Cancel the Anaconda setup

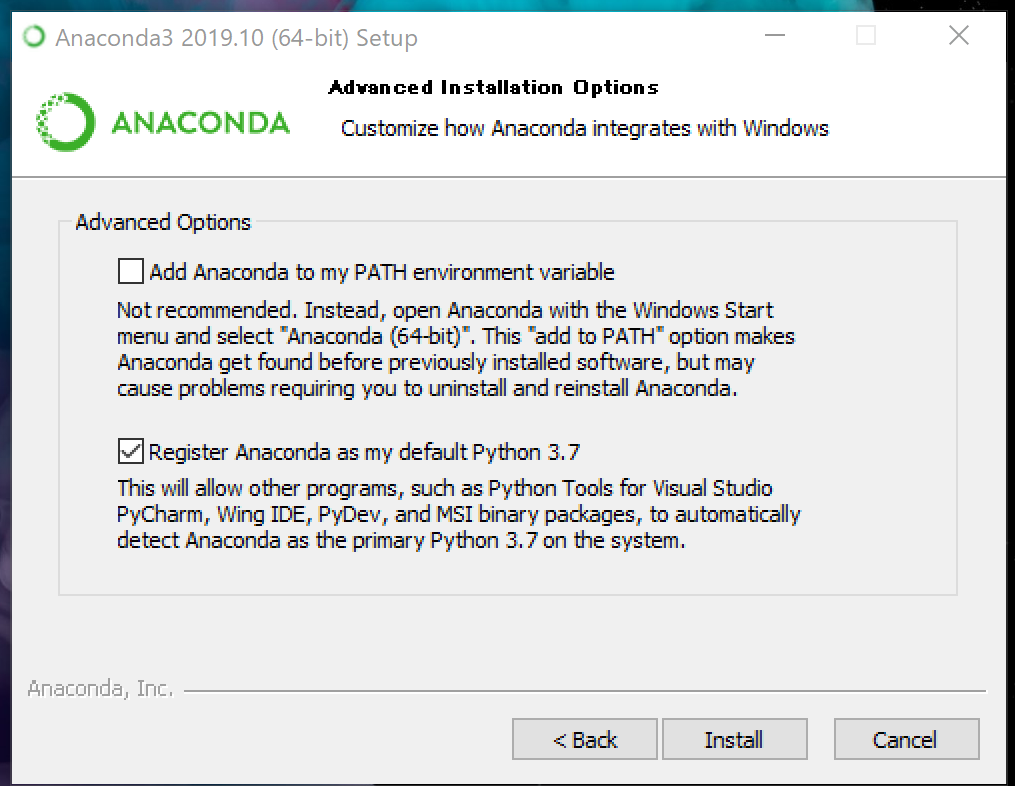coord(906,739)
